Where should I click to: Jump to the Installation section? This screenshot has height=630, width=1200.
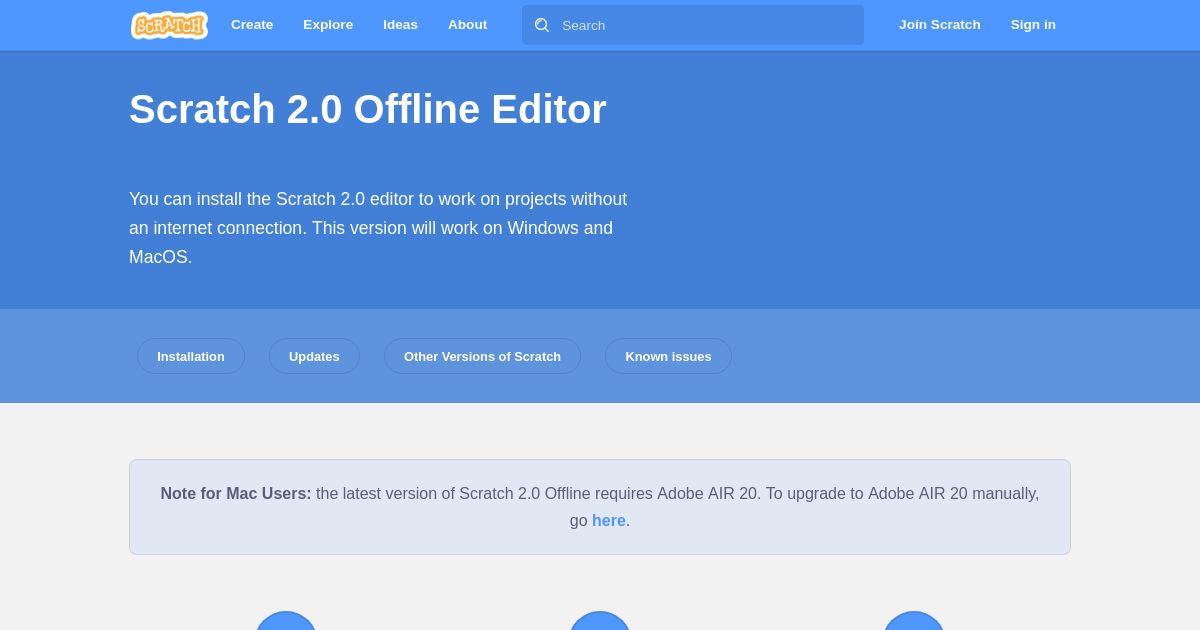point(191,356)
